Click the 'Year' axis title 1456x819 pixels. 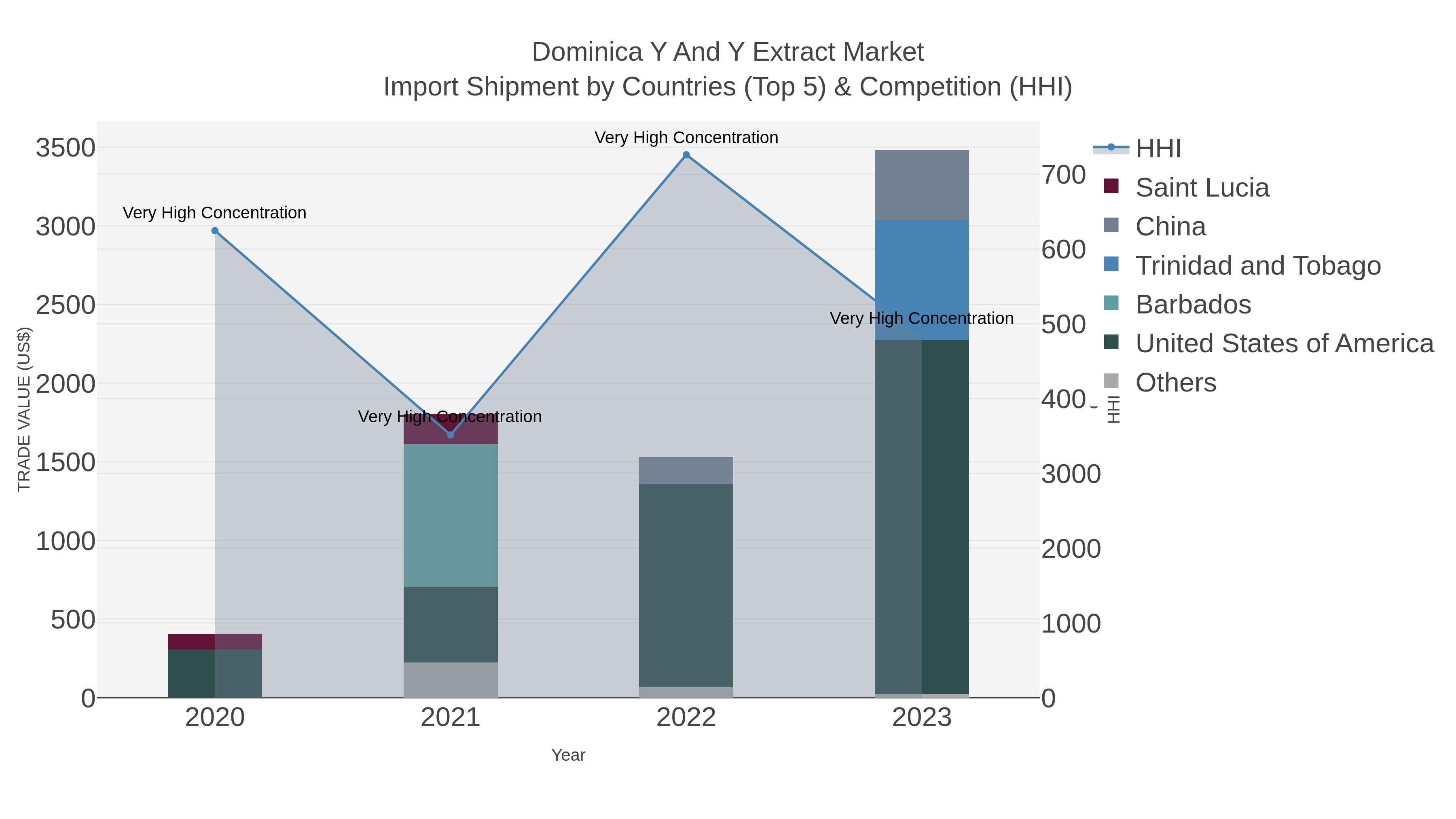coord(569,755)
